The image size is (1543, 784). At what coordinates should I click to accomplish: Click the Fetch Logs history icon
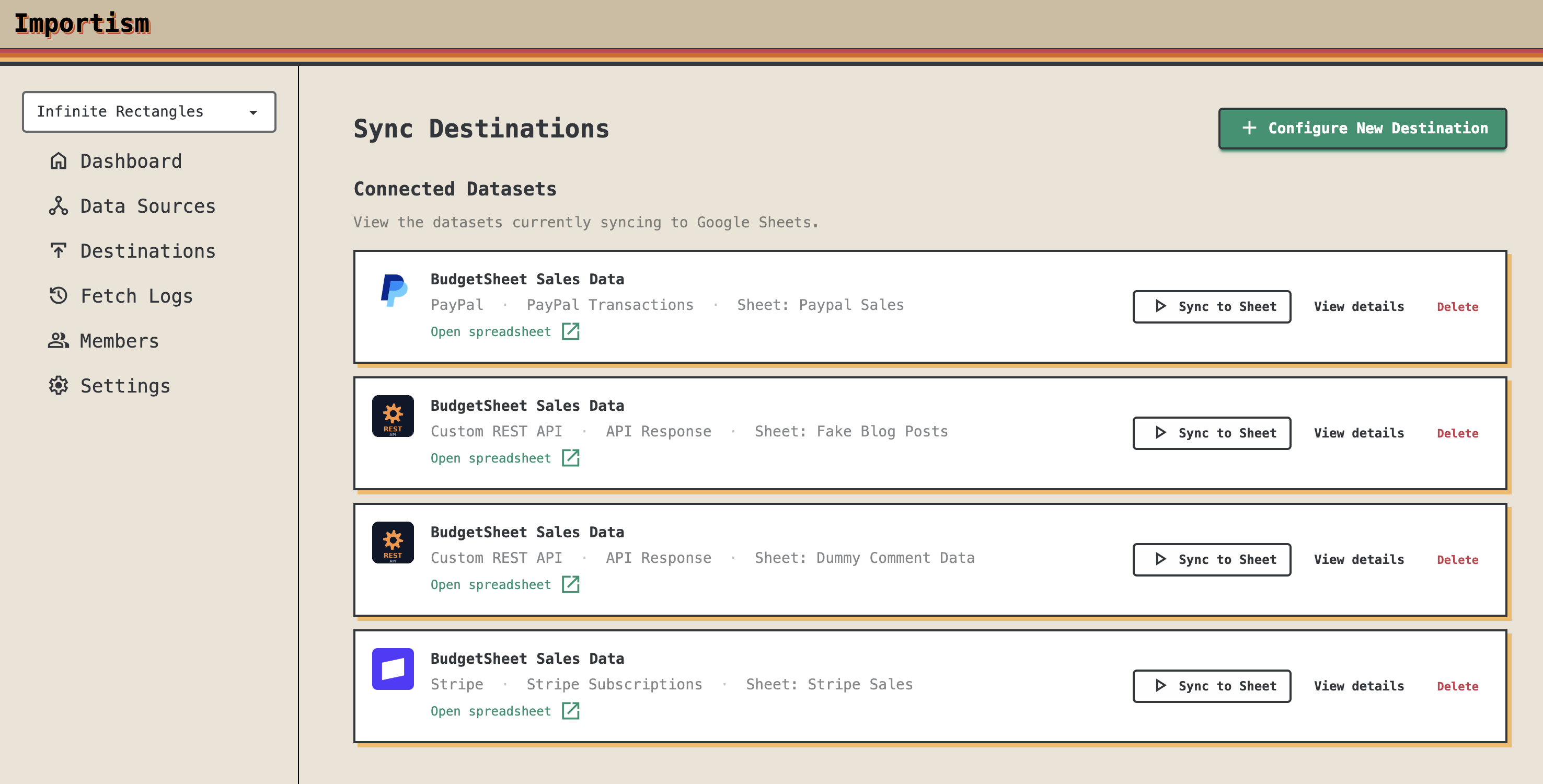[58, 295]
